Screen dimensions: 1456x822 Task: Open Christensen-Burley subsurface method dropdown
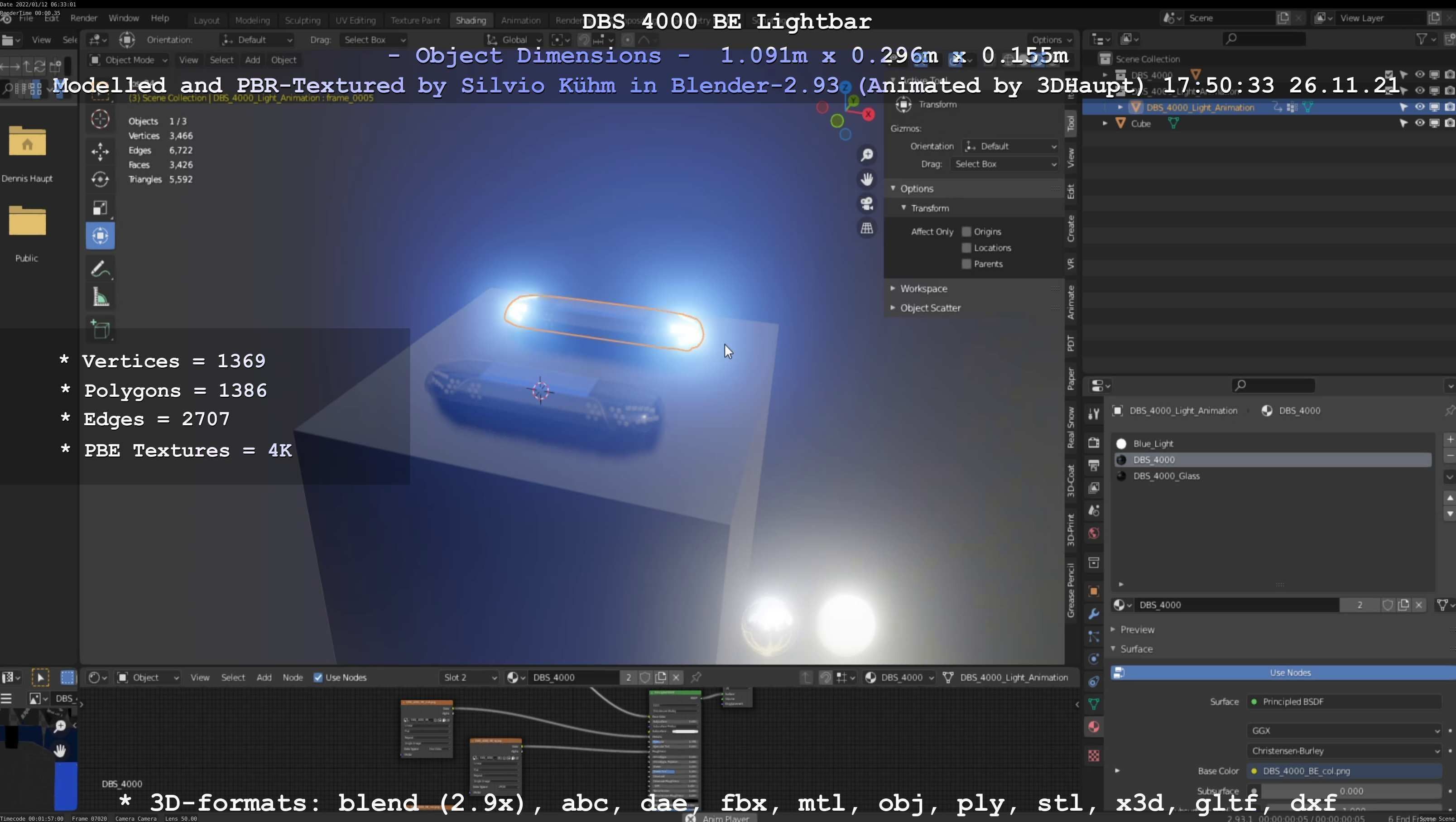point(1344,751)
